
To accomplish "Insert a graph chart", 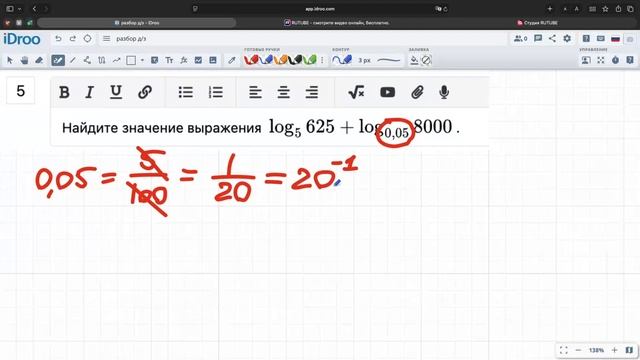I will (x=198, y=60).
